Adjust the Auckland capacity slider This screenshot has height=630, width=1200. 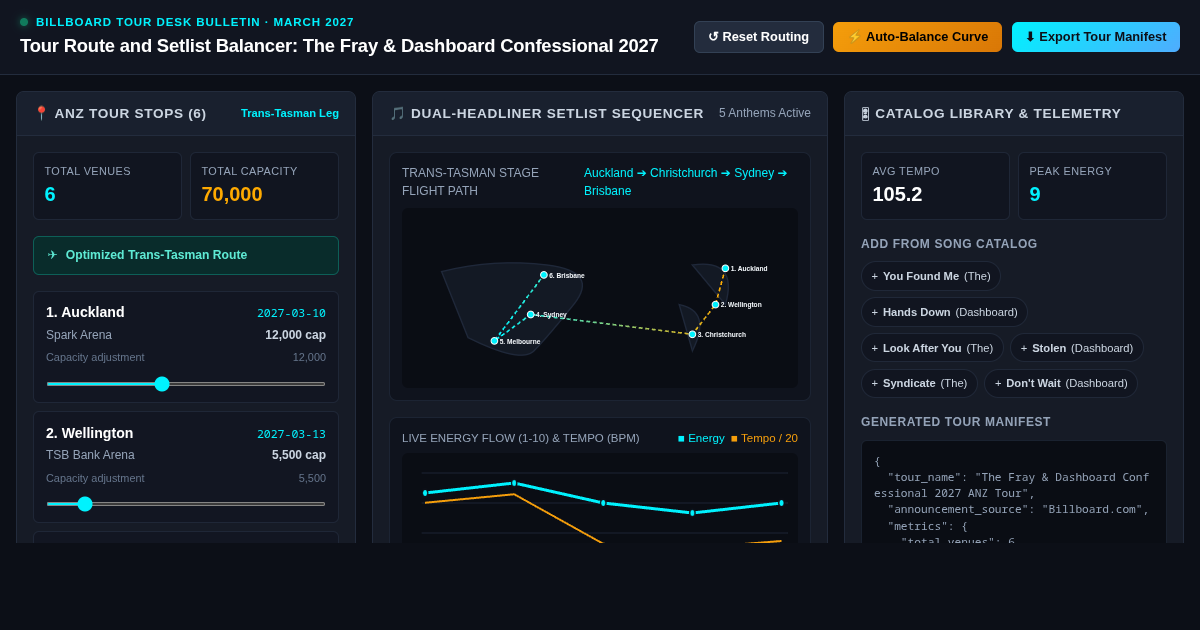coord(186,384)
